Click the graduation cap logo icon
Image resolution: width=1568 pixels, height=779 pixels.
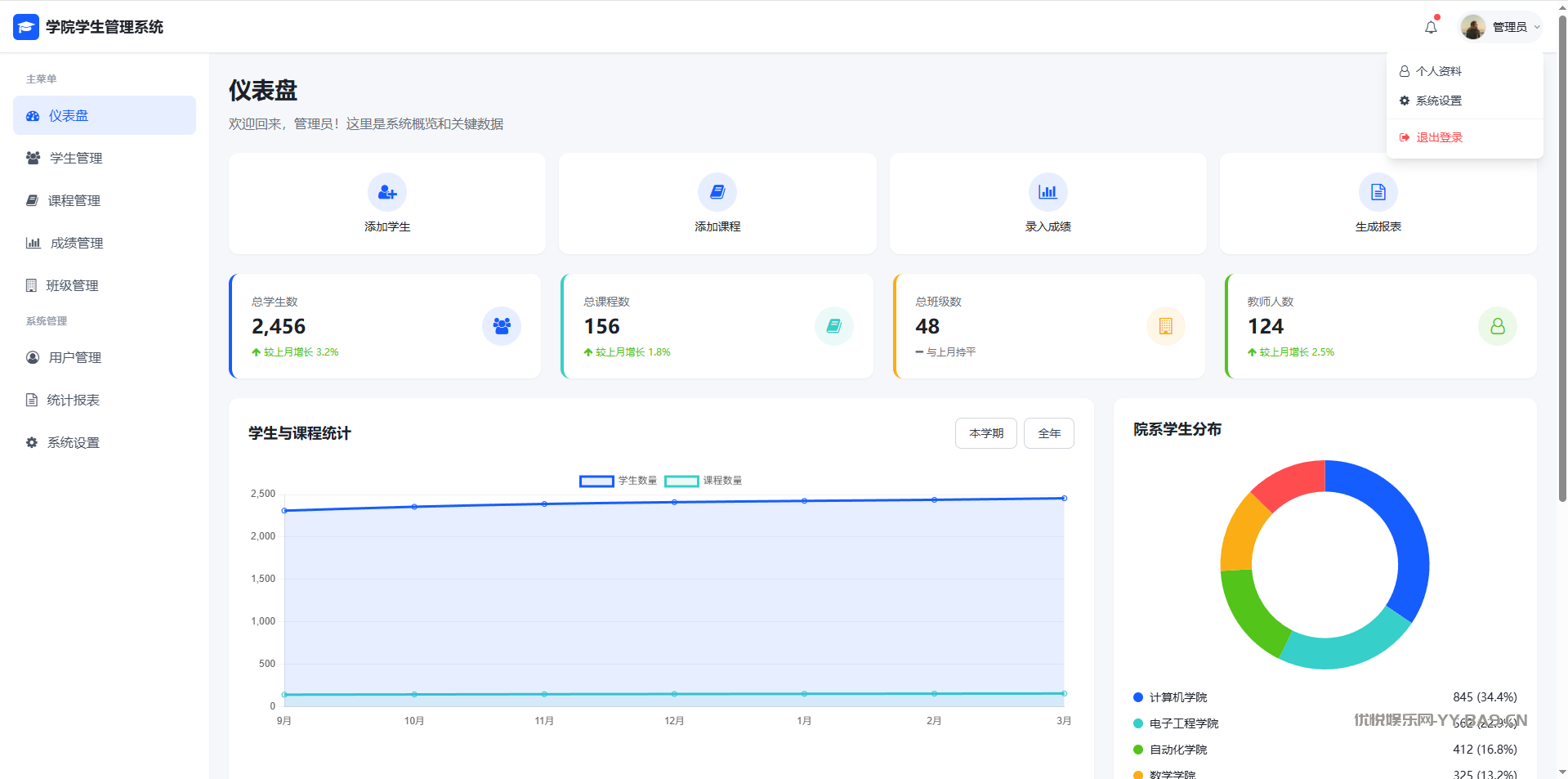click(x=26, y=27)
